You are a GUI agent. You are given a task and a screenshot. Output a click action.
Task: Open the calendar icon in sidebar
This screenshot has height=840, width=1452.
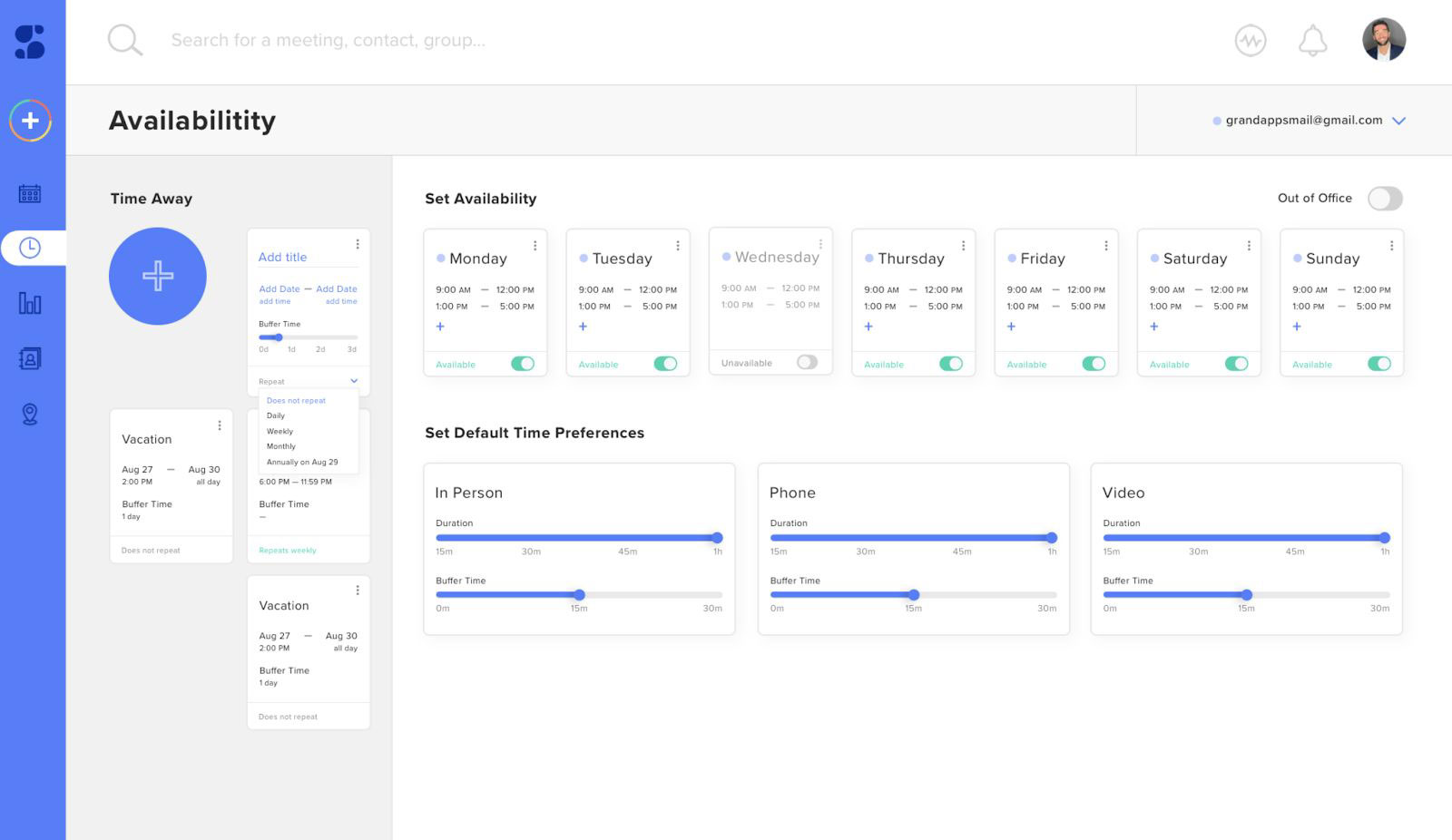coord(30,193)
